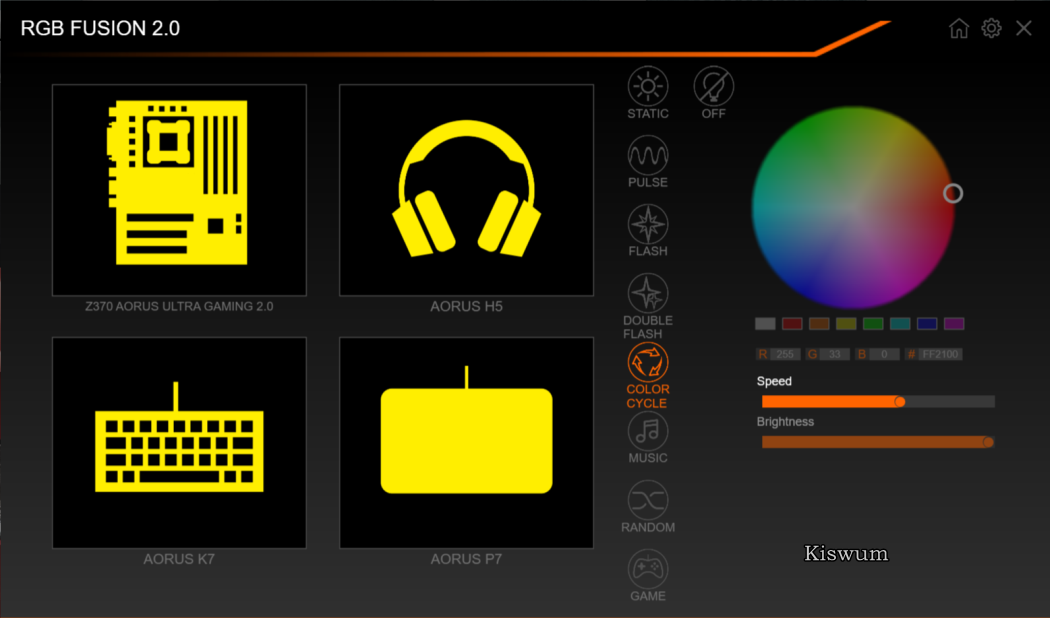Close RGB Fusion with the X
The height and width of the screenshot is (618, 1050).
pos(1023,28)
